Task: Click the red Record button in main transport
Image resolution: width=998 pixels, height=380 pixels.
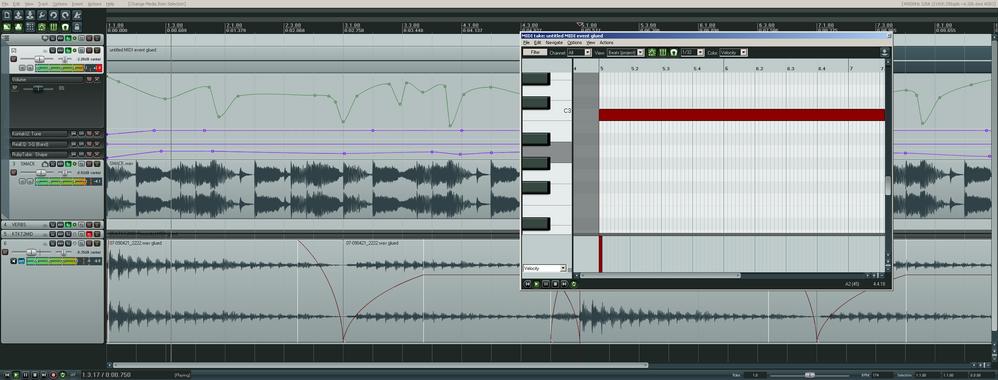Action: pyautogui.click(x=53, y=375)
